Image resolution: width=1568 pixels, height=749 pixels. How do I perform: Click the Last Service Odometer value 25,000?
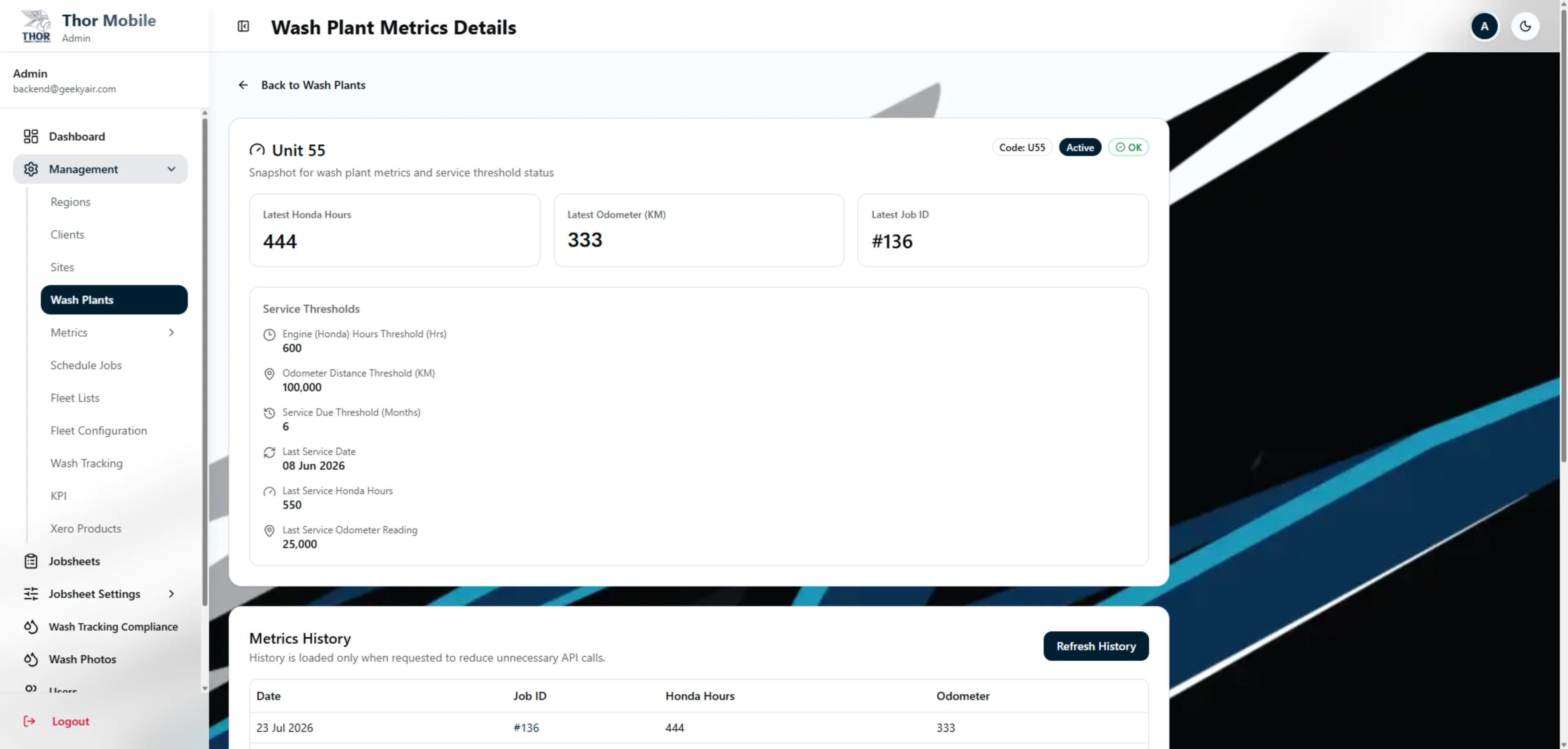pos(299,544)
